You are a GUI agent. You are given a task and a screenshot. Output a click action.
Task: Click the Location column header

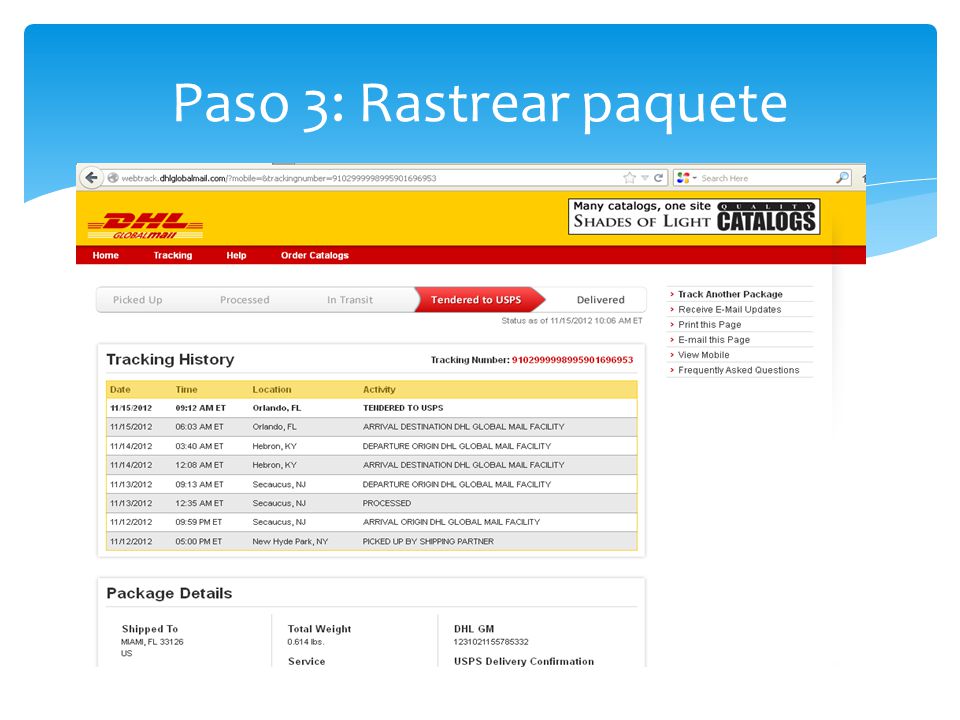[x=272, y=389]
